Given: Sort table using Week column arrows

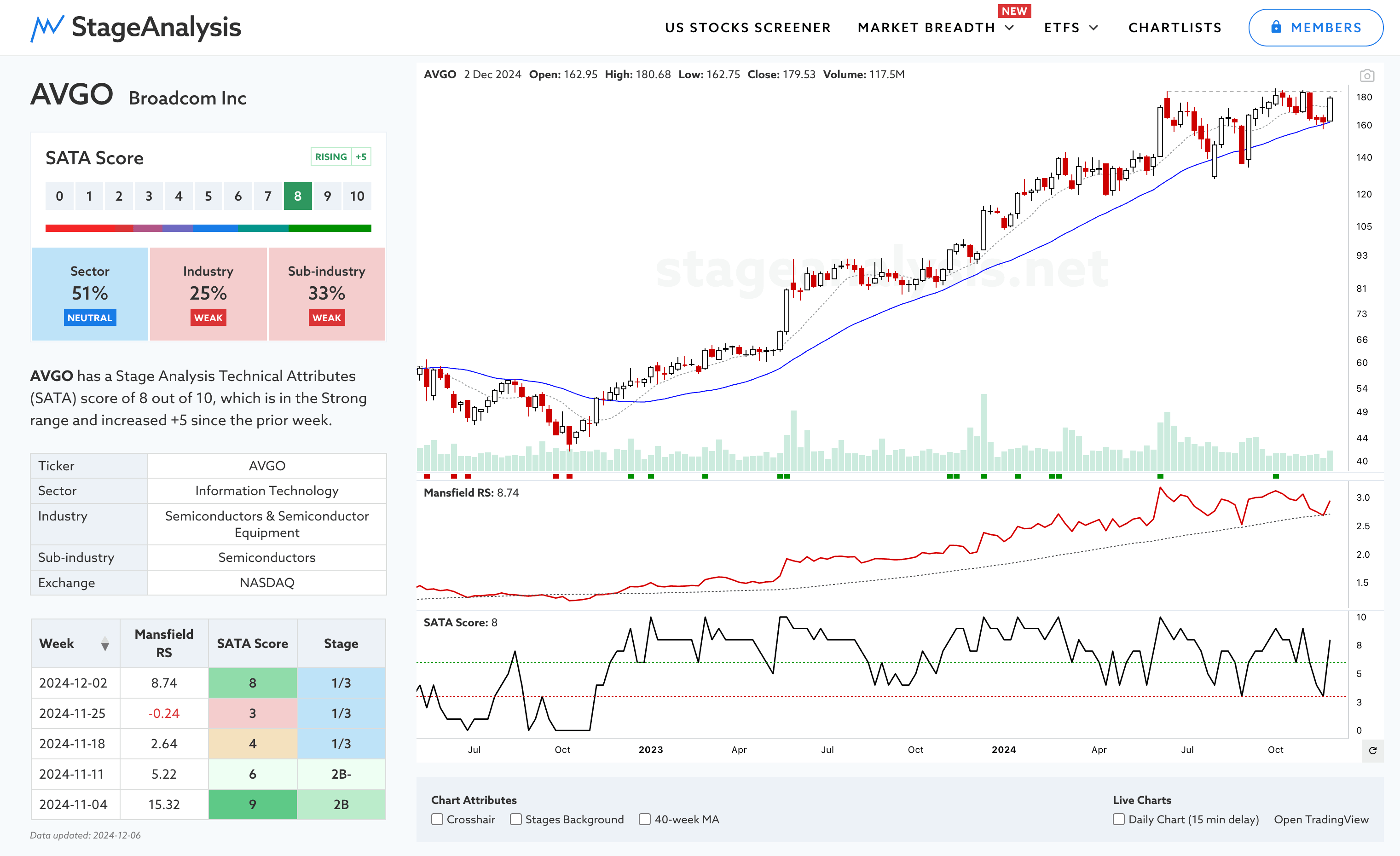Looking at the screenshot, I should click(x=105, y=643).
